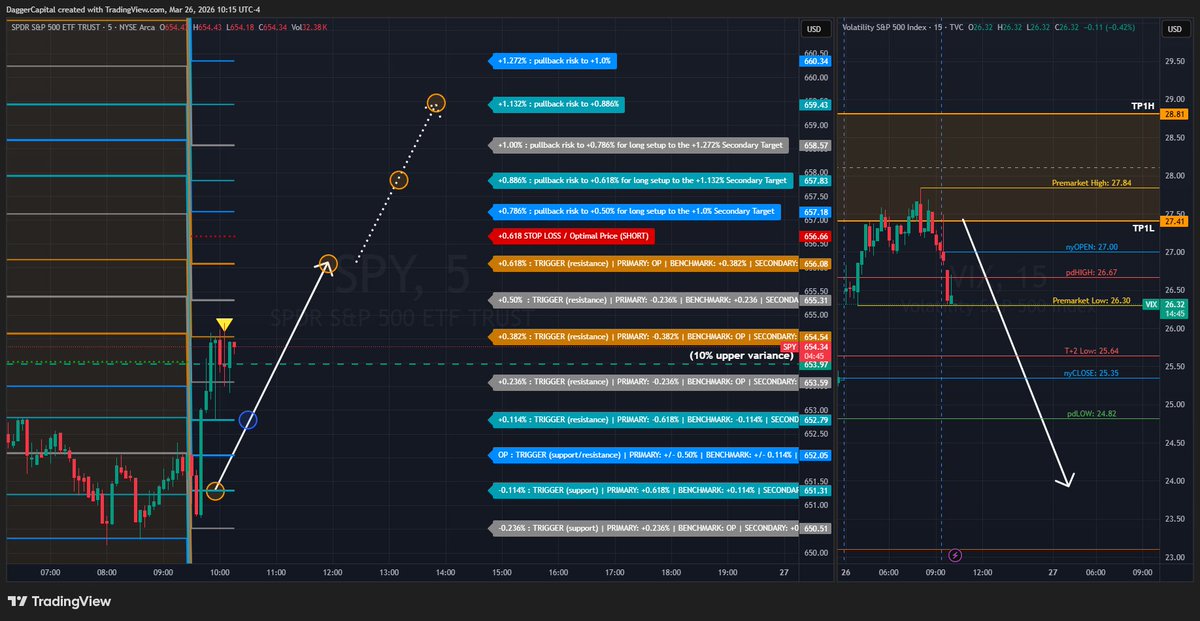Click the 14:45 countdown under VIX price tag
Screen dimensions: 1200x621
click(x=1174, y=314)
